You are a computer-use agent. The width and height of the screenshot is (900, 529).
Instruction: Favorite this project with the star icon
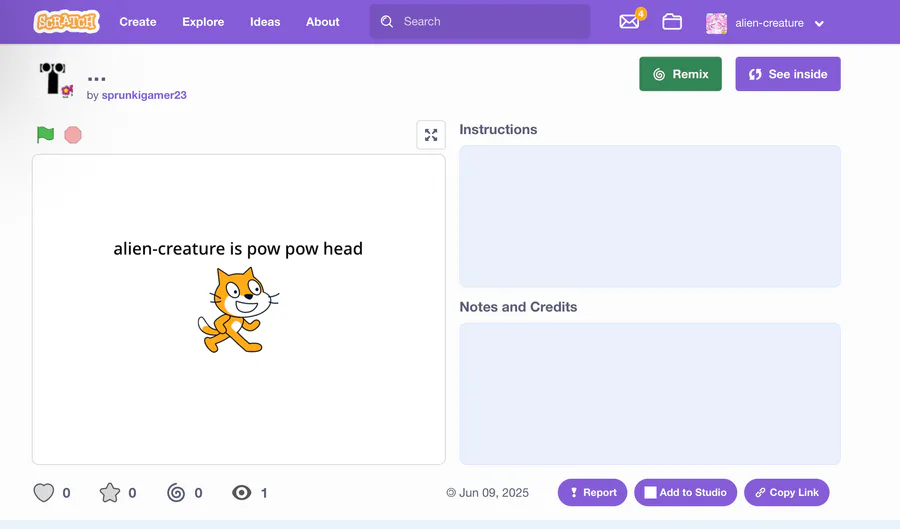[110, 493]
